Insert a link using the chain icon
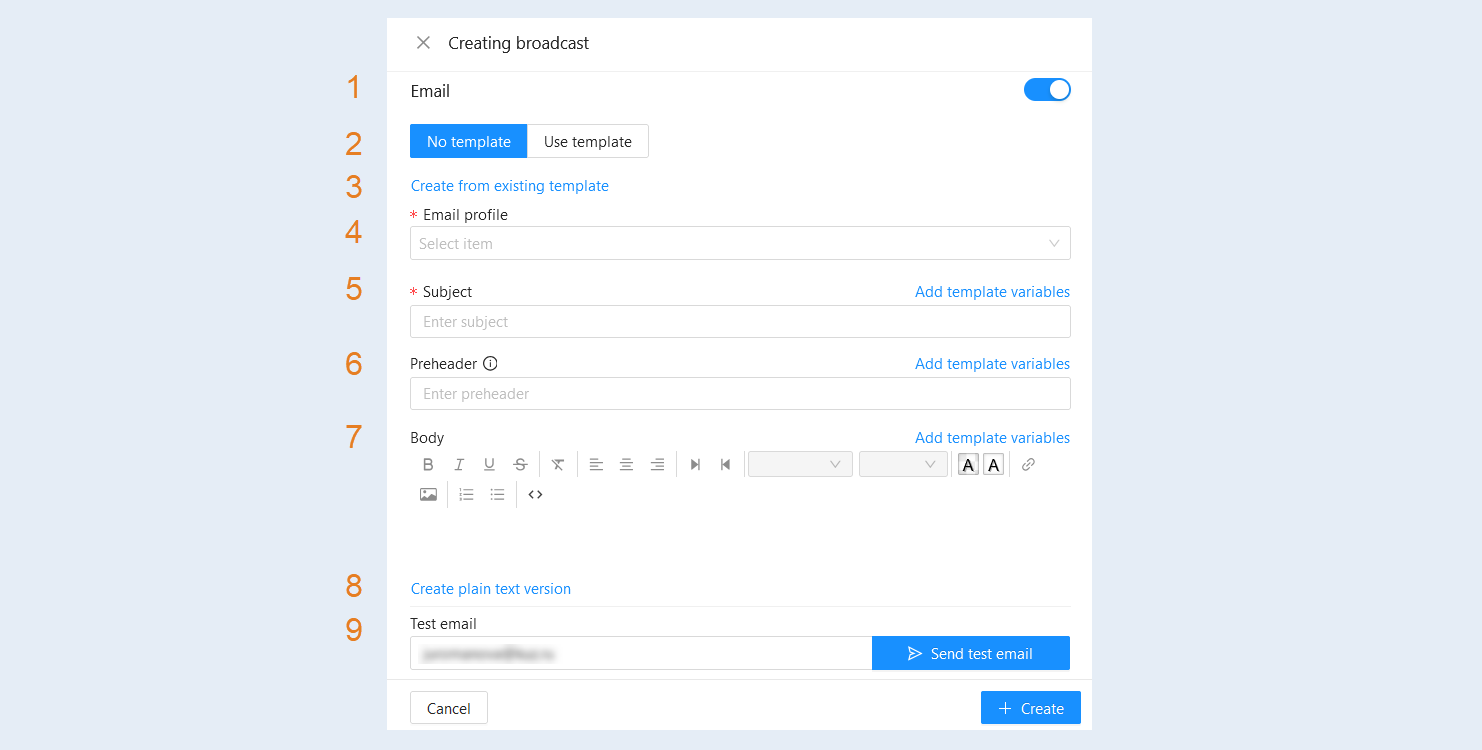The height and width of the screenshot is (750, 1482). 1028,464
